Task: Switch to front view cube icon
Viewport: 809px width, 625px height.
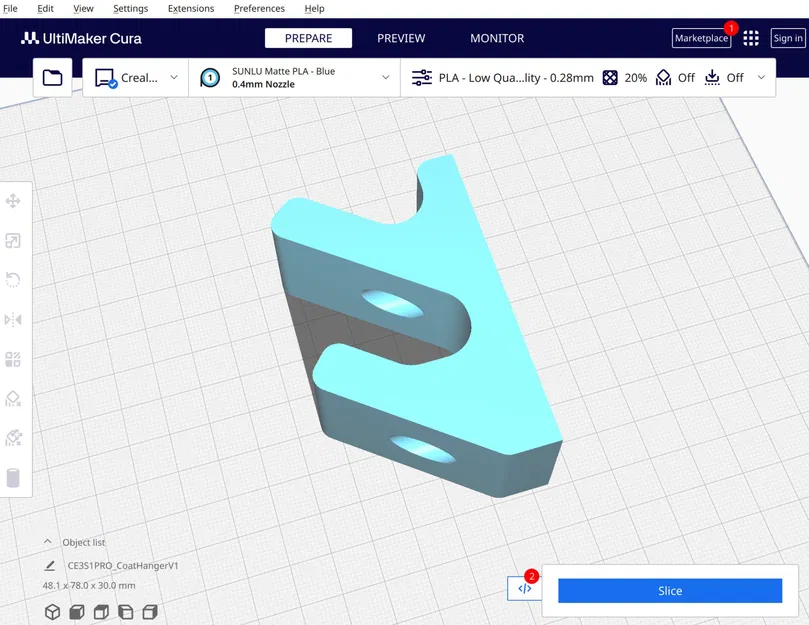Action: click(76, 612)
